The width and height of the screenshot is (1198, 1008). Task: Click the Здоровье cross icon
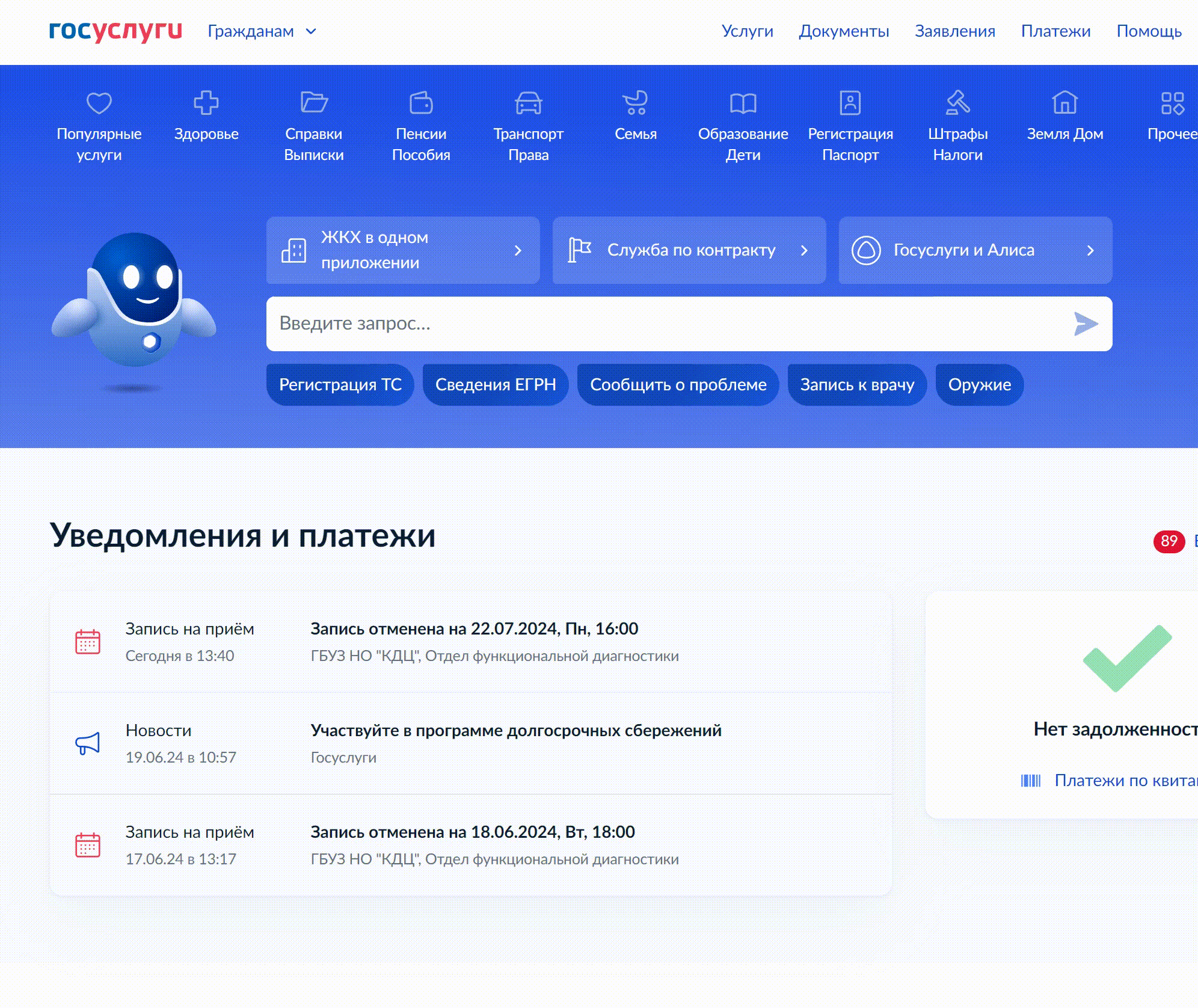[206, 103]
